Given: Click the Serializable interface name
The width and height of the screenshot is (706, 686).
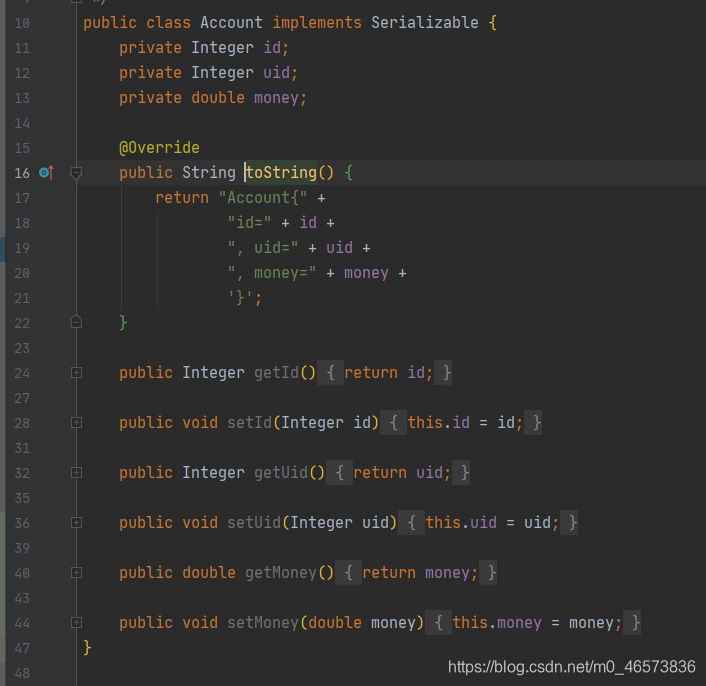Looking at the screenshot, I should coord(425,23).
